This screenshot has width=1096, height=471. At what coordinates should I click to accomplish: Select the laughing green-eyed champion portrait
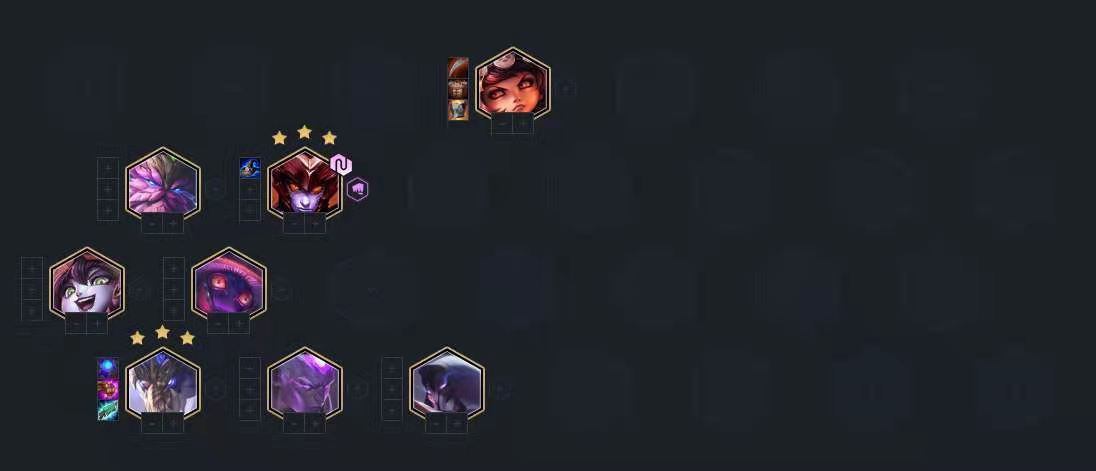coord(87,284)
